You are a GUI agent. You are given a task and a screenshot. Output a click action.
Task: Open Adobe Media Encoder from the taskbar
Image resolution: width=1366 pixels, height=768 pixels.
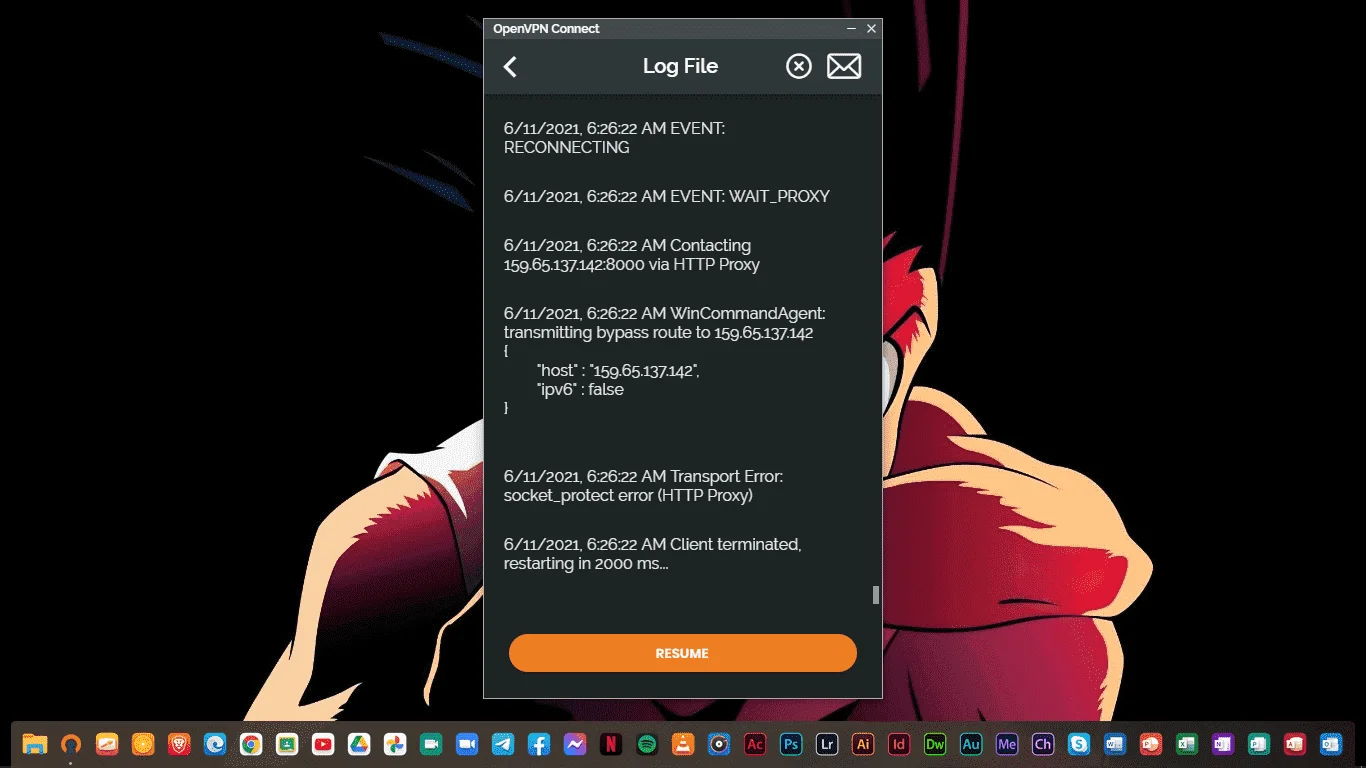(1007, 744)
